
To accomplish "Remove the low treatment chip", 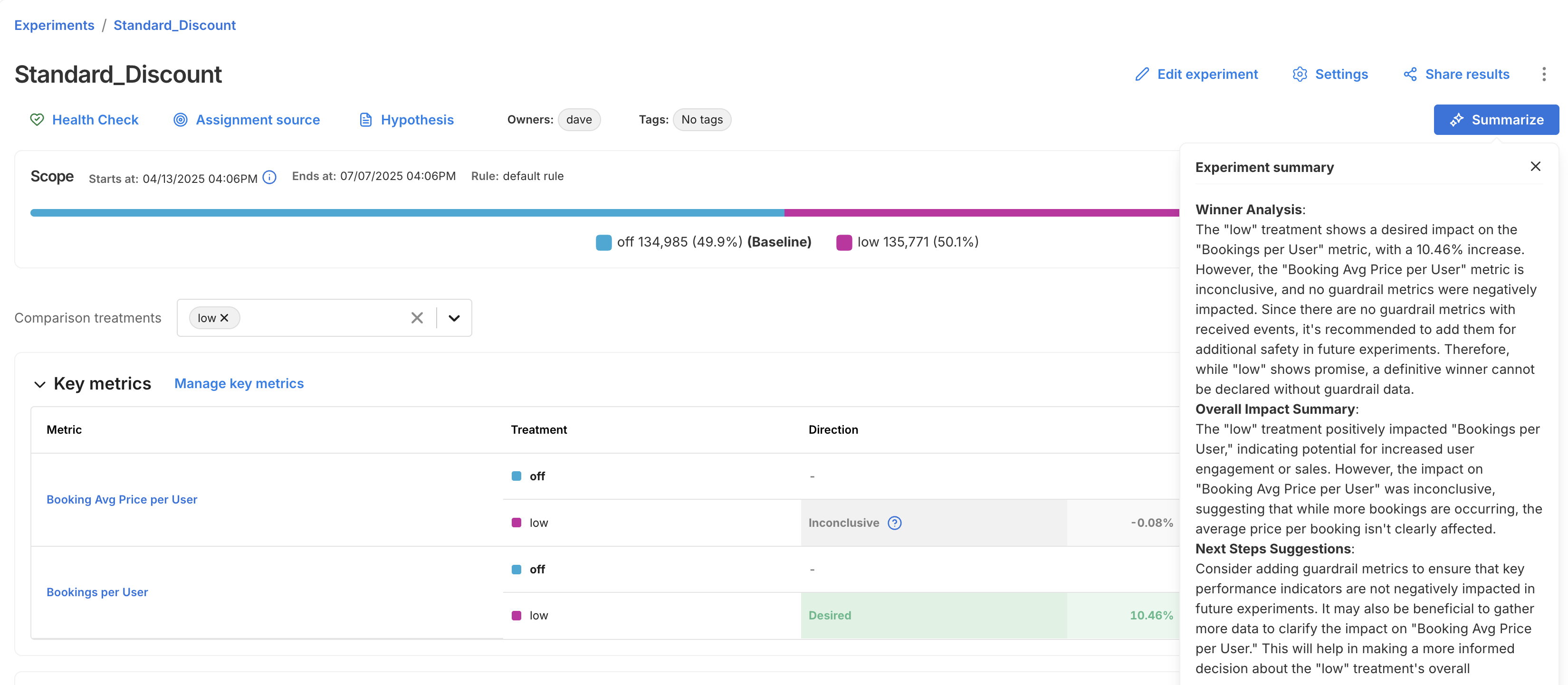I will click(x=224, y=317).
